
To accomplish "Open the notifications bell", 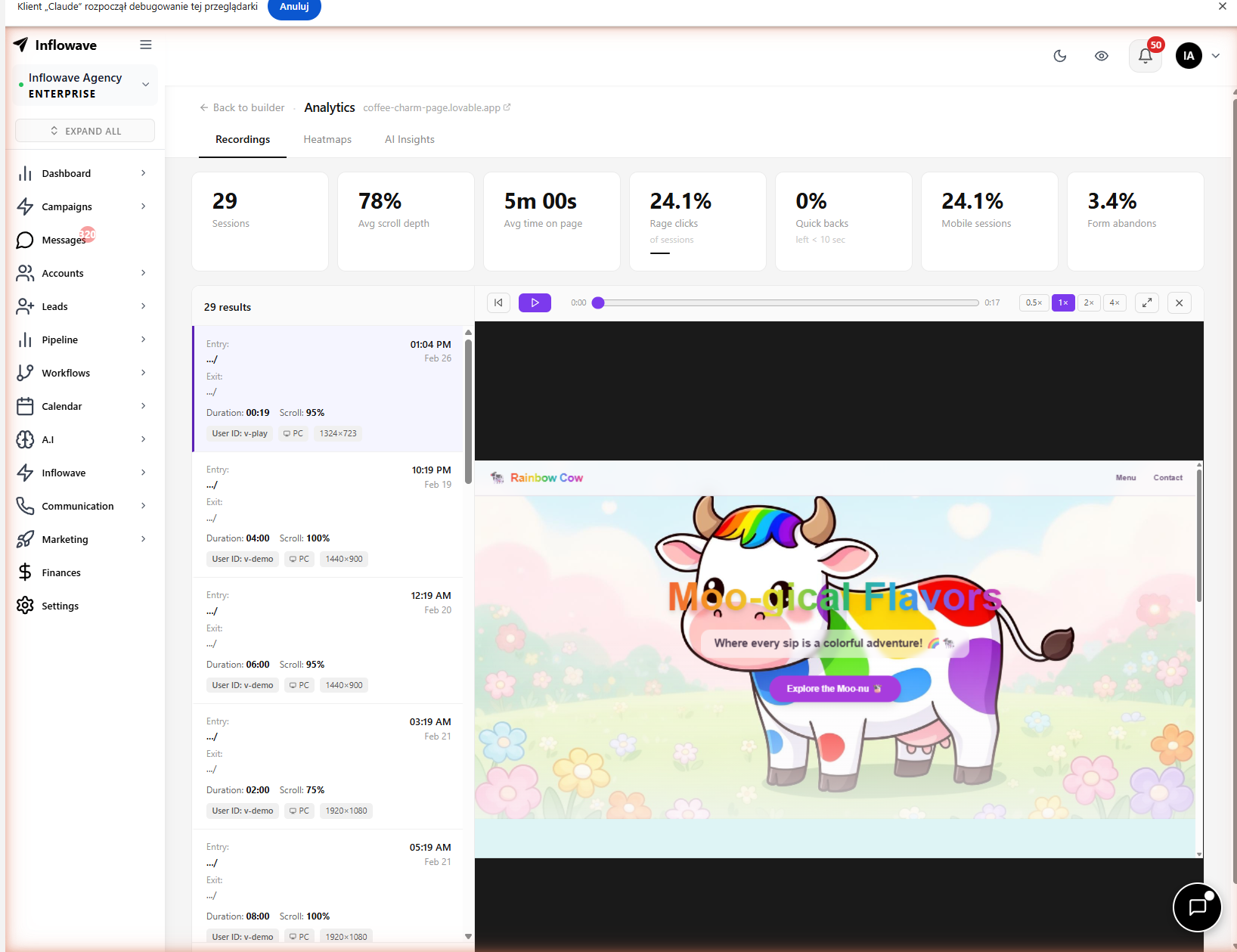I will [x=1145, y=56].
